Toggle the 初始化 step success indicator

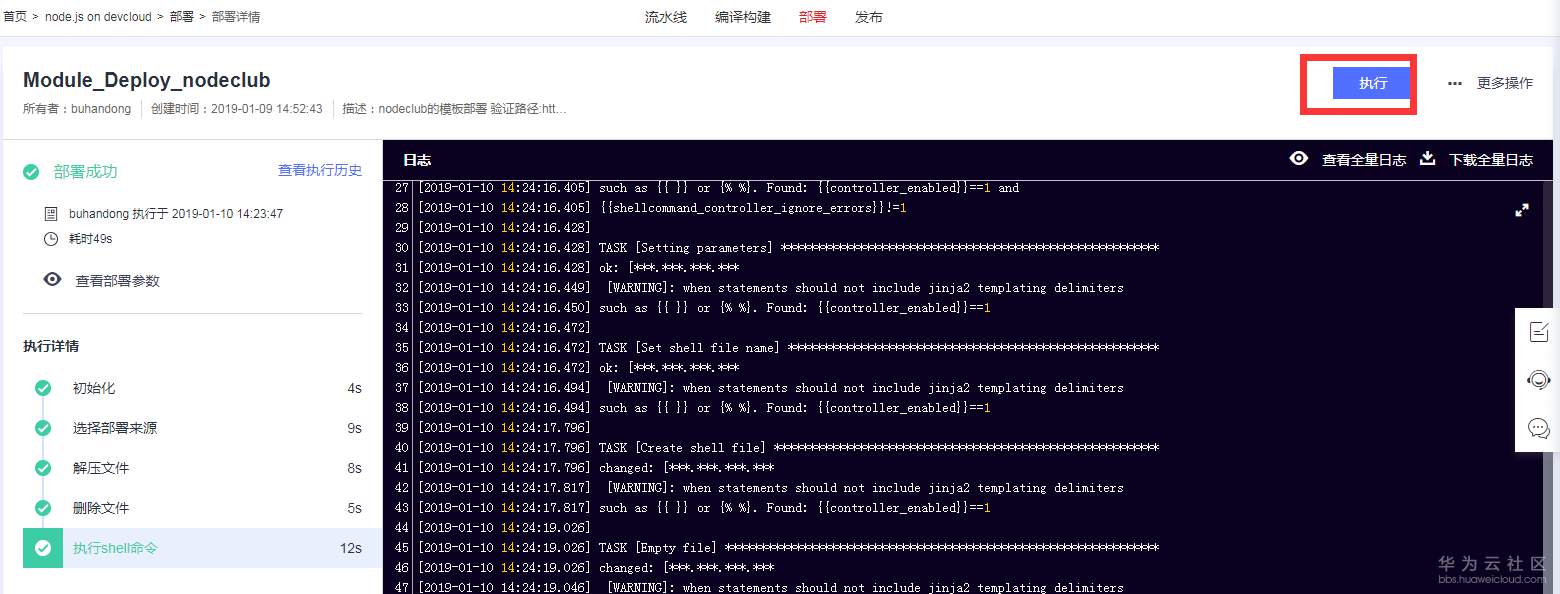43,388
